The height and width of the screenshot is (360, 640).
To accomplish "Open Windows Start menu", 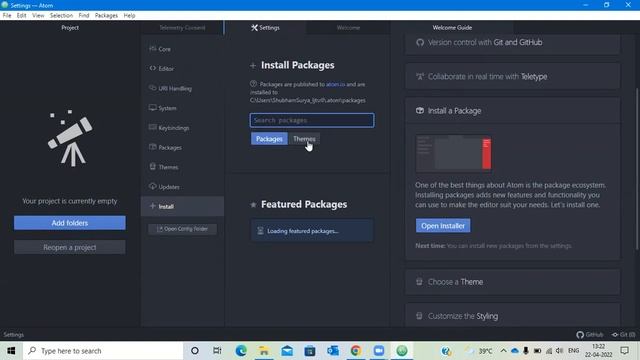I will pyautogui.click(x=11, y=351).
